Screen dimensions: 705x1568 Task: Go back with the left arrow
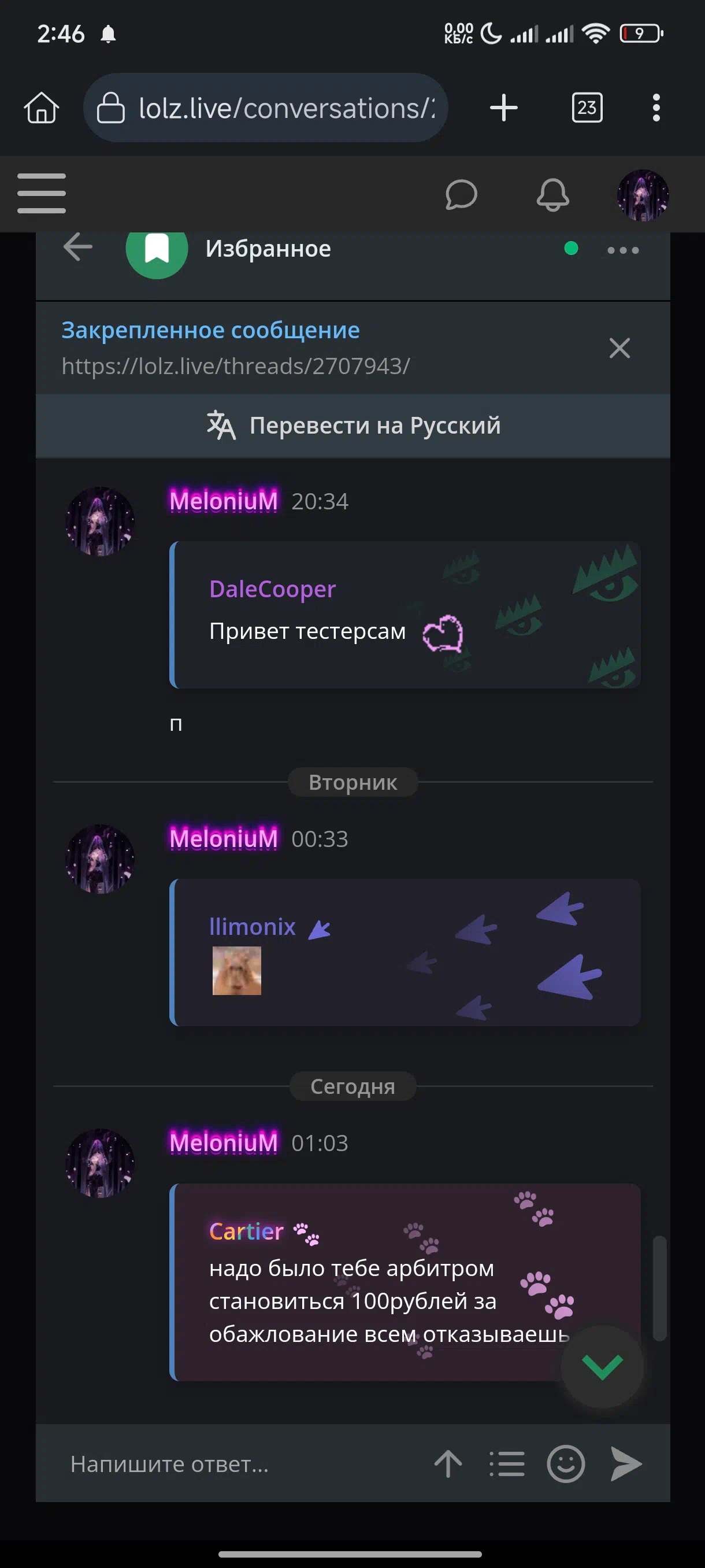coord(78,247)
